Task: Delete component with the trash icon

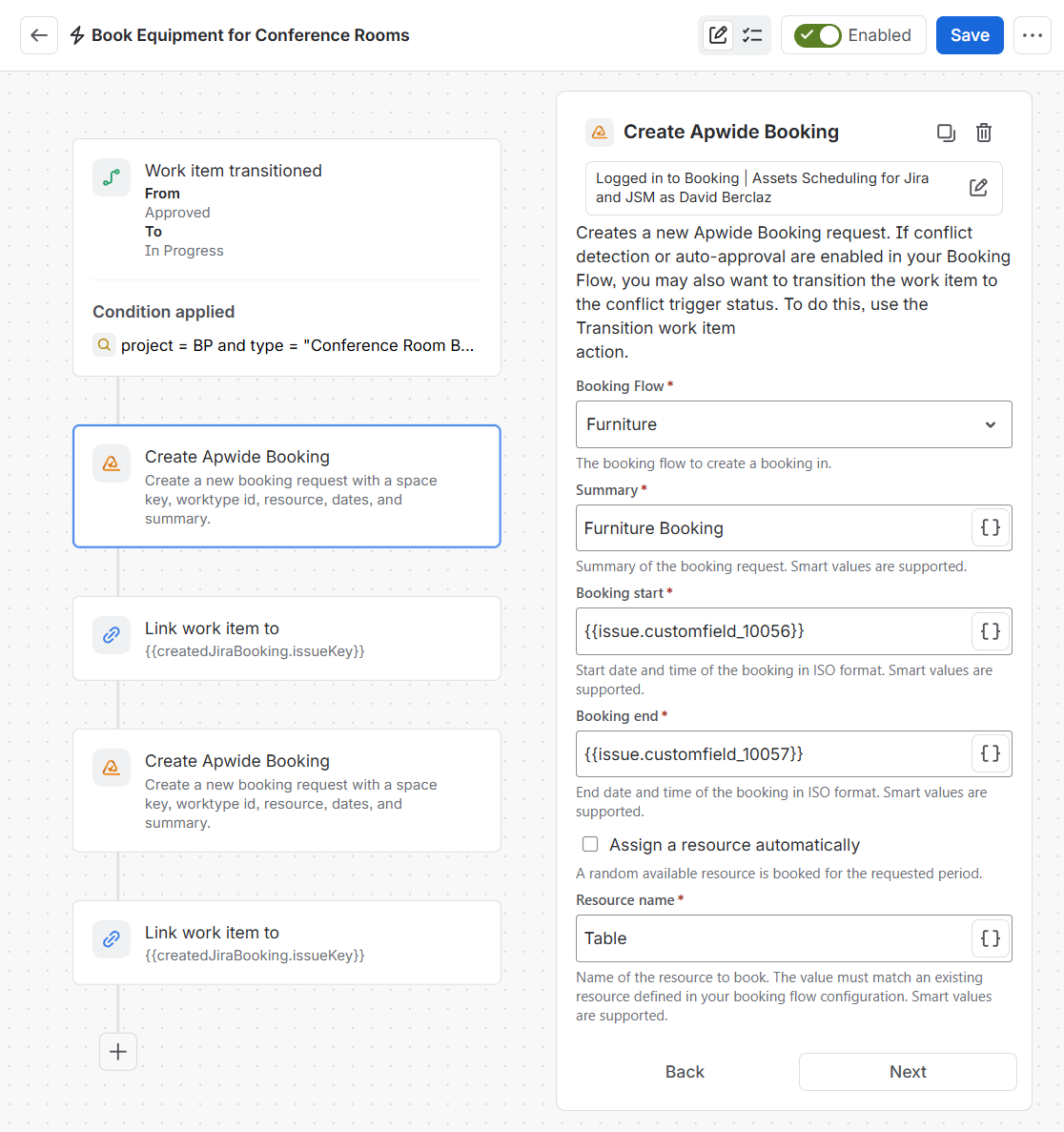Action: tap(983, 133)
